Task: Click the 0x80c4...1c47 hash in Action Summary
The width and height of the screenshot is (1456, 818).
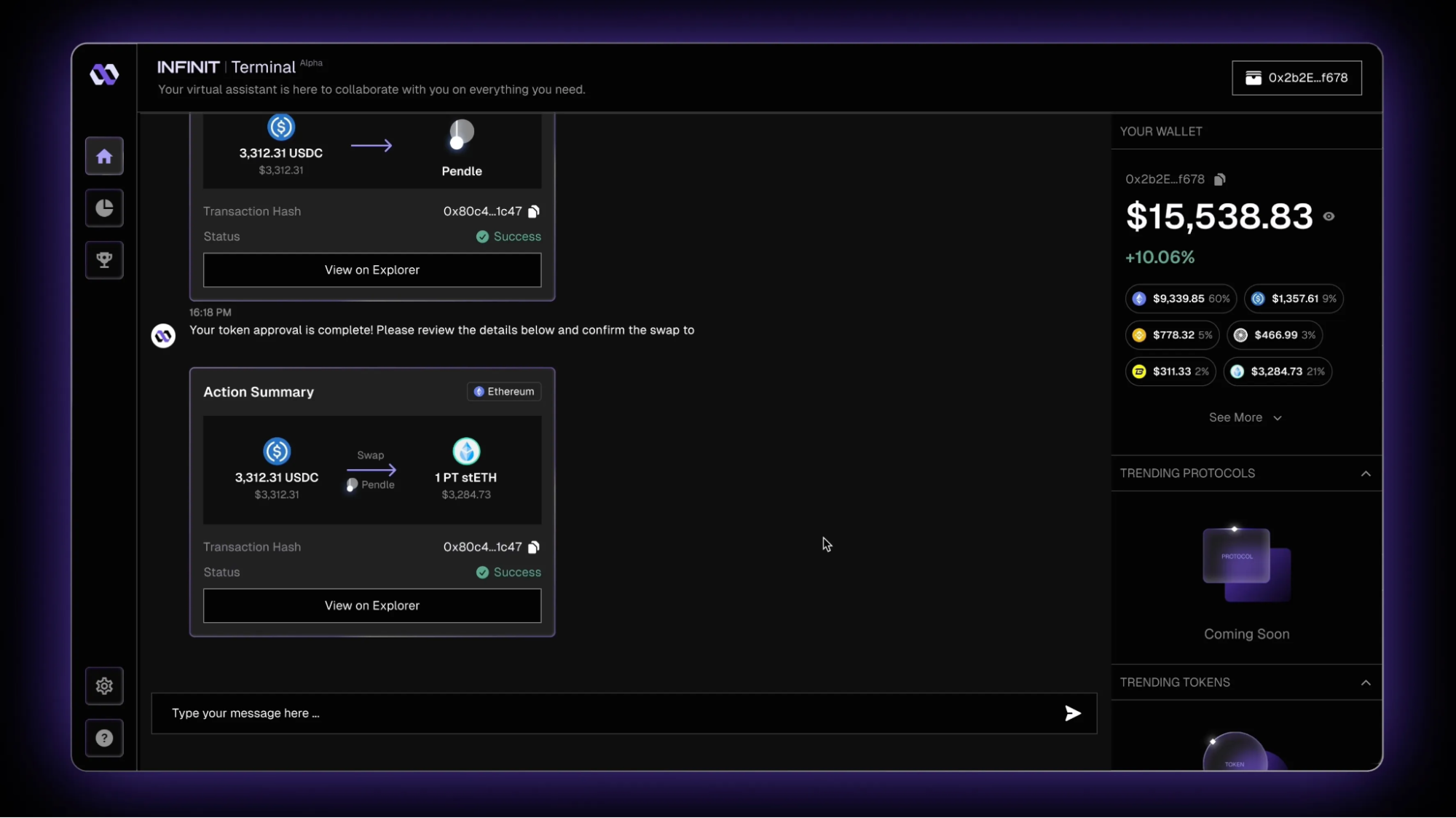Action: coord(482,547)
